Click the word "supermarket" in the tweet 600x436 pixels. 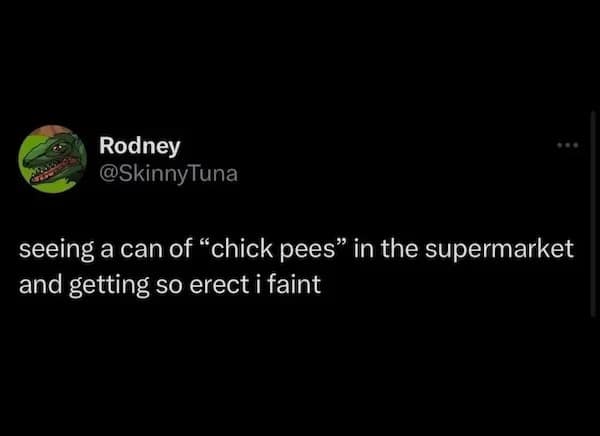[503, 249]
